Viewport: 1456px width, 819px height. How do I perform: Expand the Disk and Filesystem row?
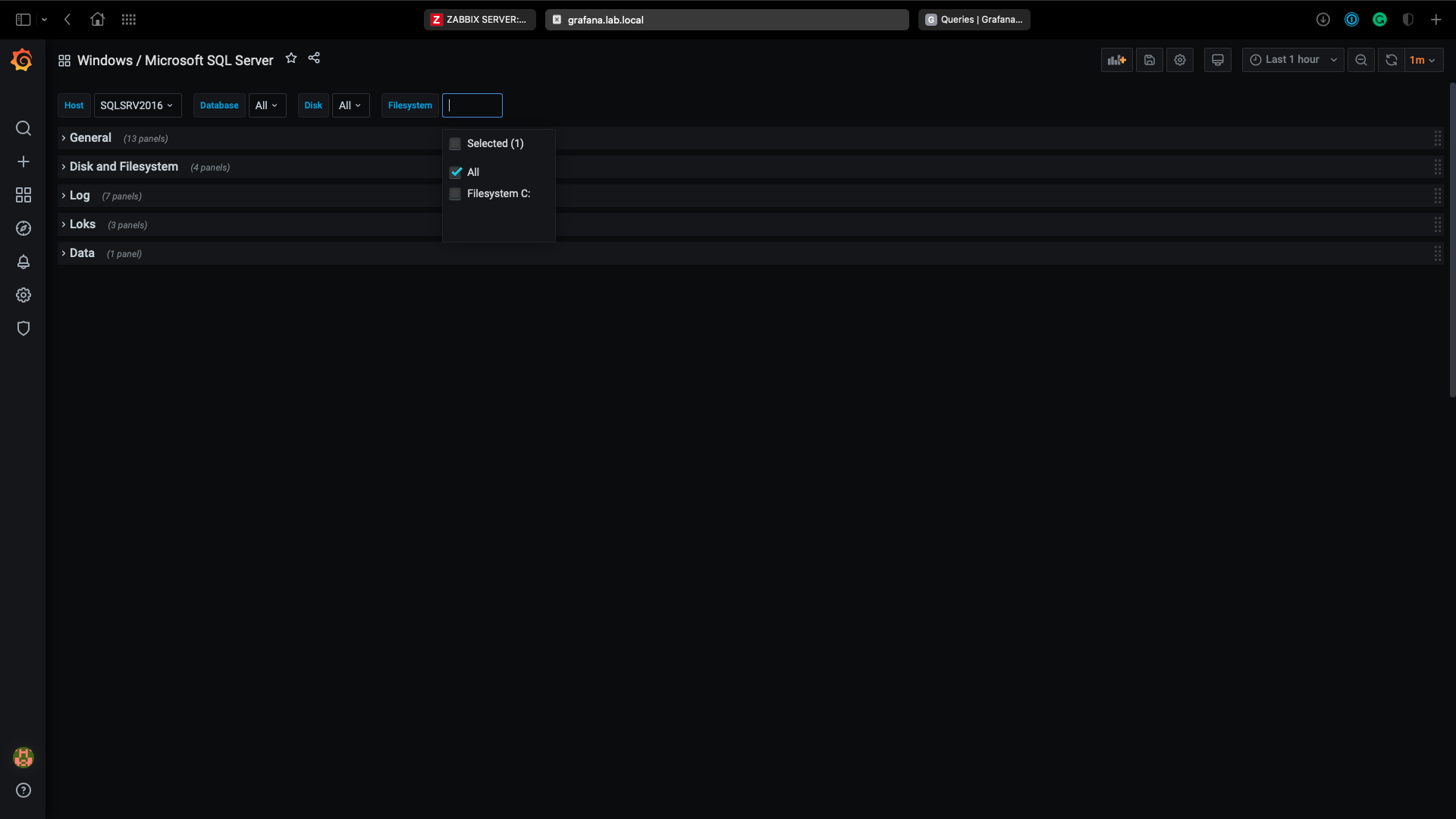(x=124, y=167)
